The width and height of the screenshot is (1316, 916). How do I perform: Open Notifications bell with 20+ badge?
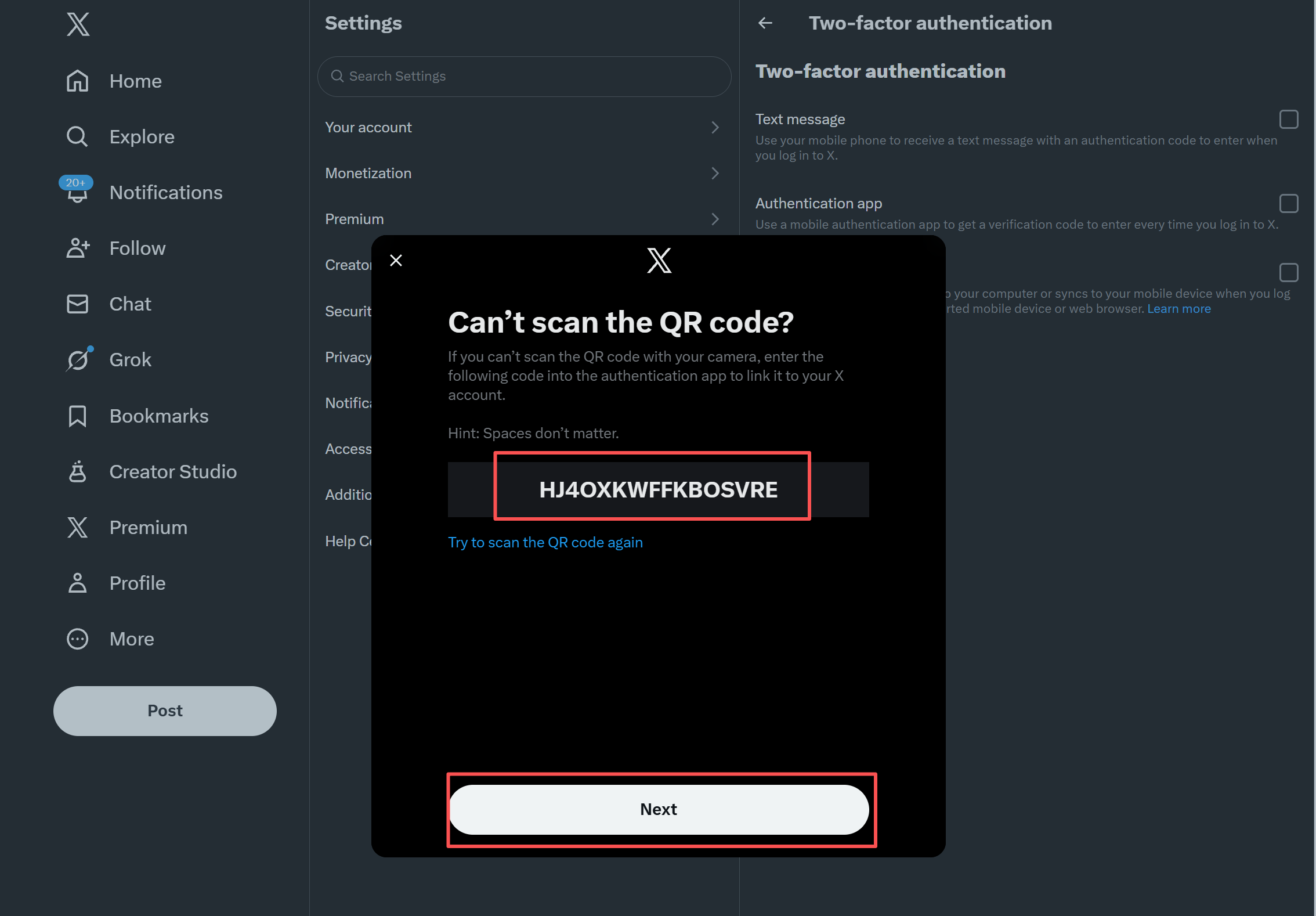(x=76, y=190)
